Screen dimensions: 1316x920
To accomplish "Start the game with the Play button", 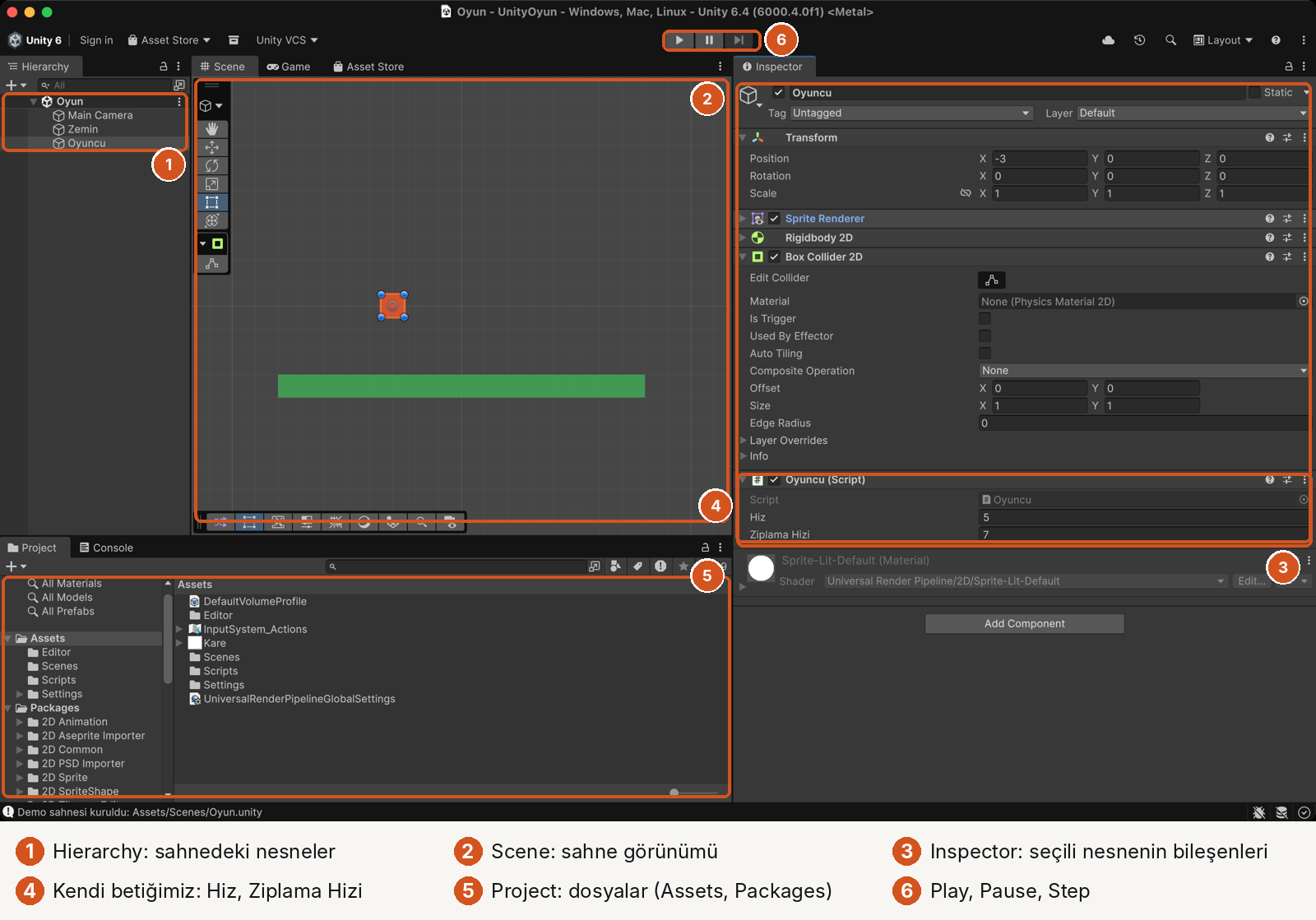I will click(x=679, y=40).
